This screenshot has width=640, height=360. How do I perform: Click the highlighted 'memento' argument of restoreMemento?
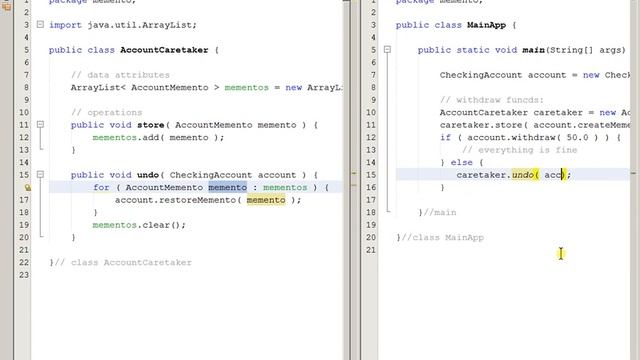266,200
